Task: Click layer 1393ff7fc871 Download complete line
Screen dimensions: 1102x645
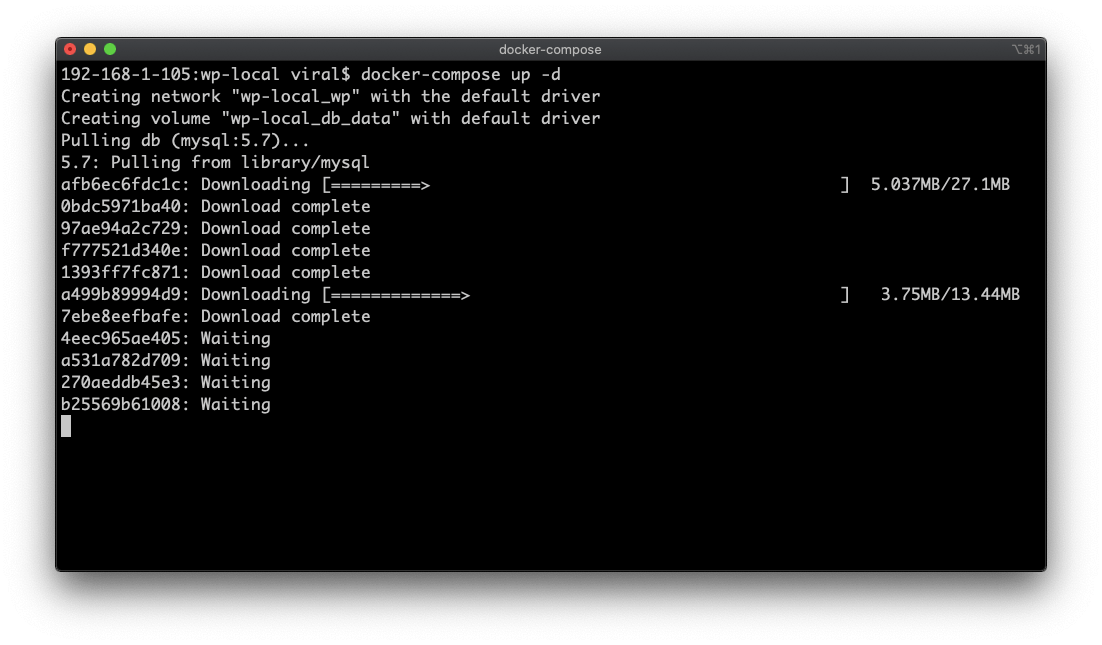Action: pyautogui.click(x=215, y=273)
